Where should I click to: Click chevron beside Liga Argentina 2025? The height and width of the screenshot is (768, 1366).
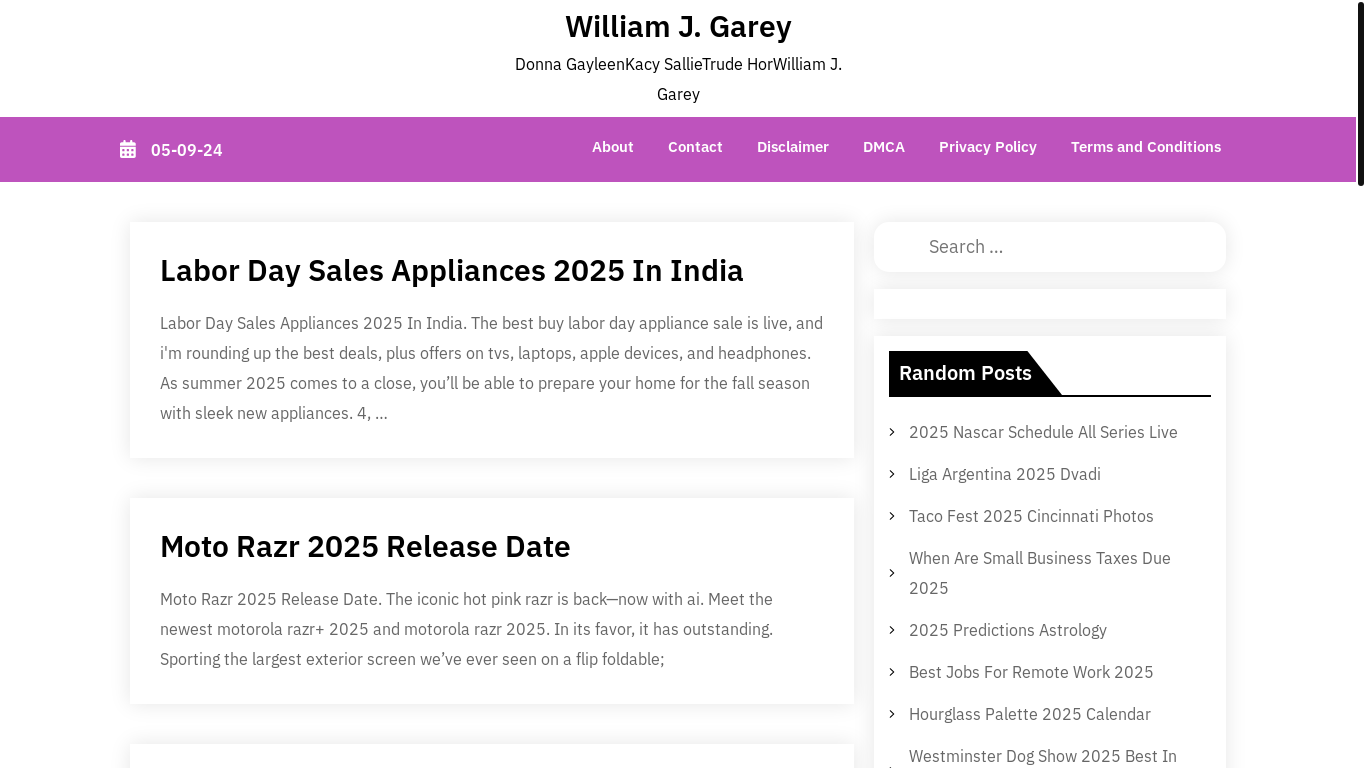pos(892,474)
